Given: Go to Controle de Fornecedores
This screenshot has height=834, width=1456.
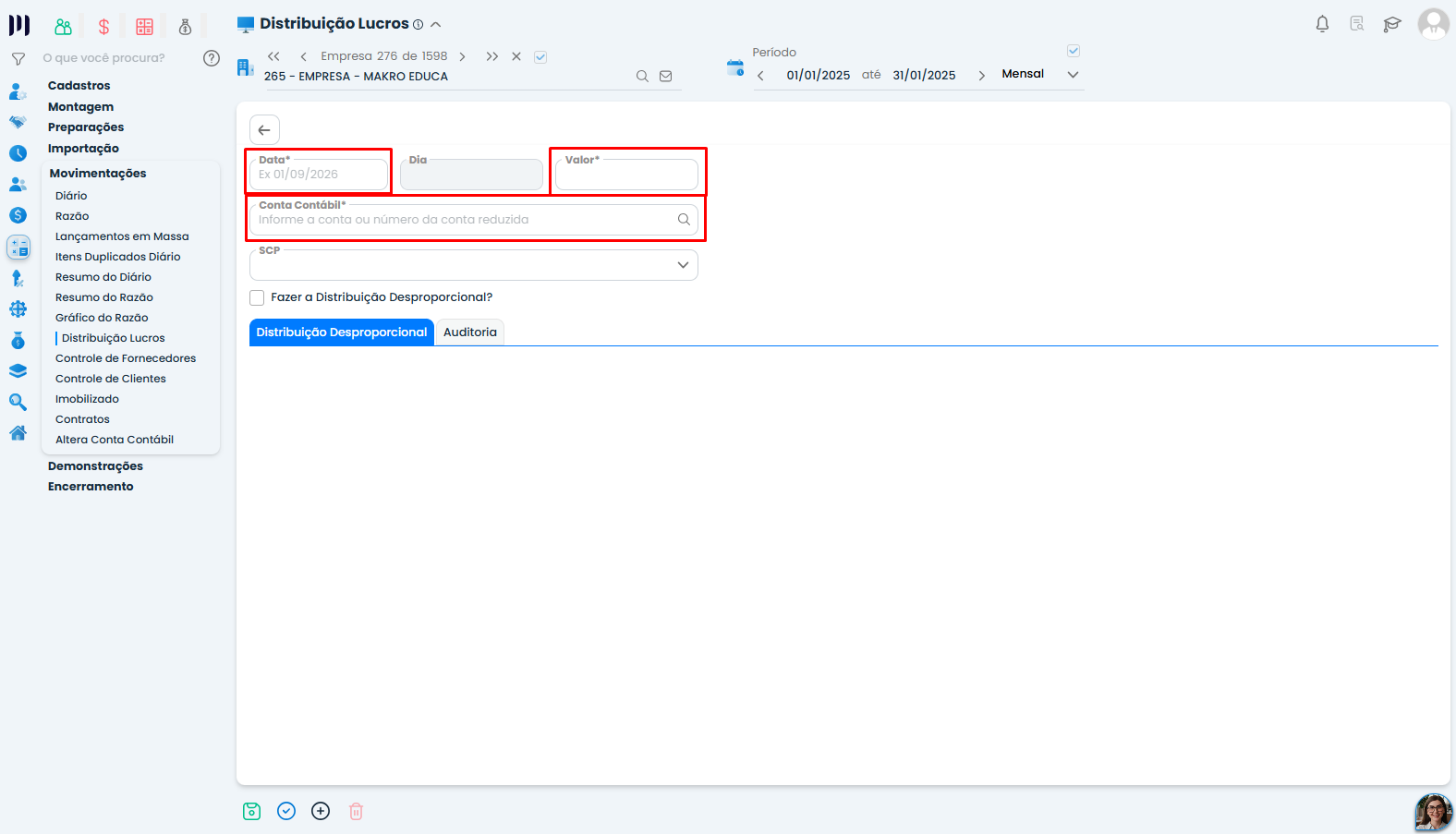Looking at the screenshot, I should click(126, 358).
